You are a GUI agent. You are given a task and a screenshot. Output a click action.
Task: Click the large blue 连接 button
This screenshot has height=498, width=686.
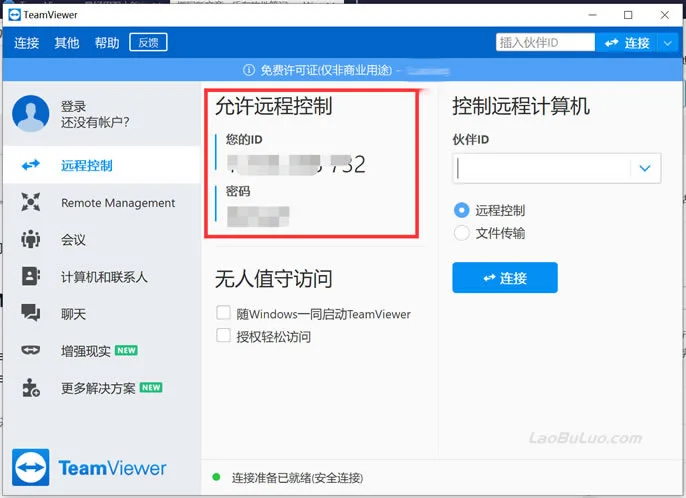(x=505, y=277)
